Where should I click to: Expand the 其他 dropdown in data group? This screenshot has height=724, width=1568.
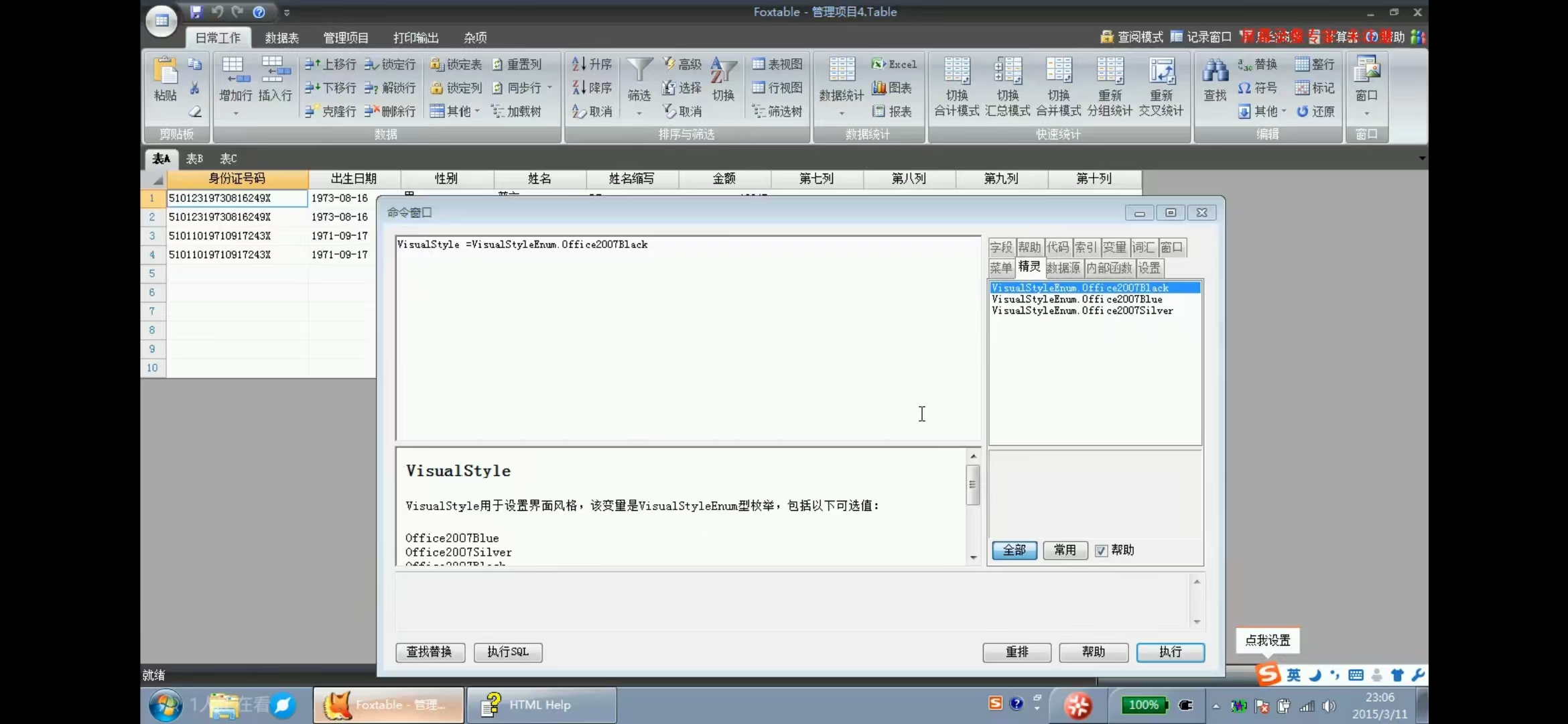pyautogui.click(x=477, y=111)
